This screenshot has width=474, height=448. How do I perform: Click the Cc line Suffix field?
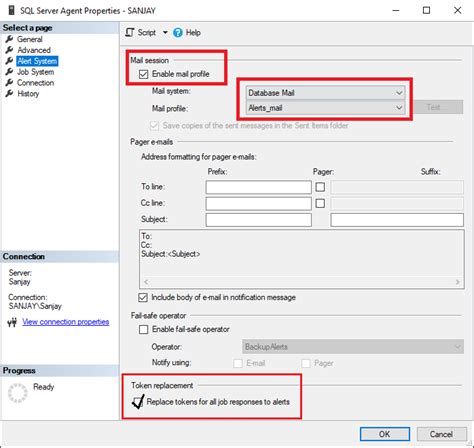397,203
